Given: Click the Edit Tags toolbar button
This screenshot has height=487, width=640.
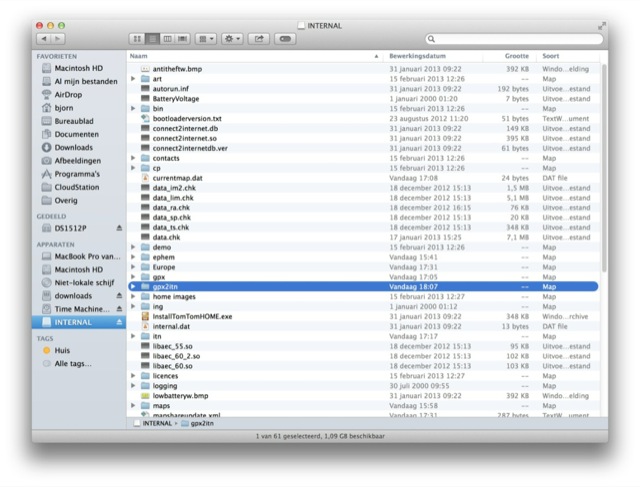Looking at the screenshot, I should click(x=285, y=39).
